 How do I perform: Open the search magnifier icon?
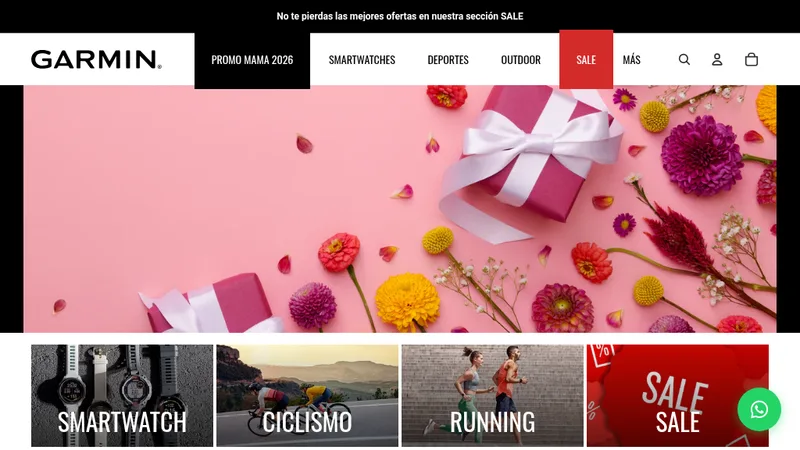pos(684,60)
